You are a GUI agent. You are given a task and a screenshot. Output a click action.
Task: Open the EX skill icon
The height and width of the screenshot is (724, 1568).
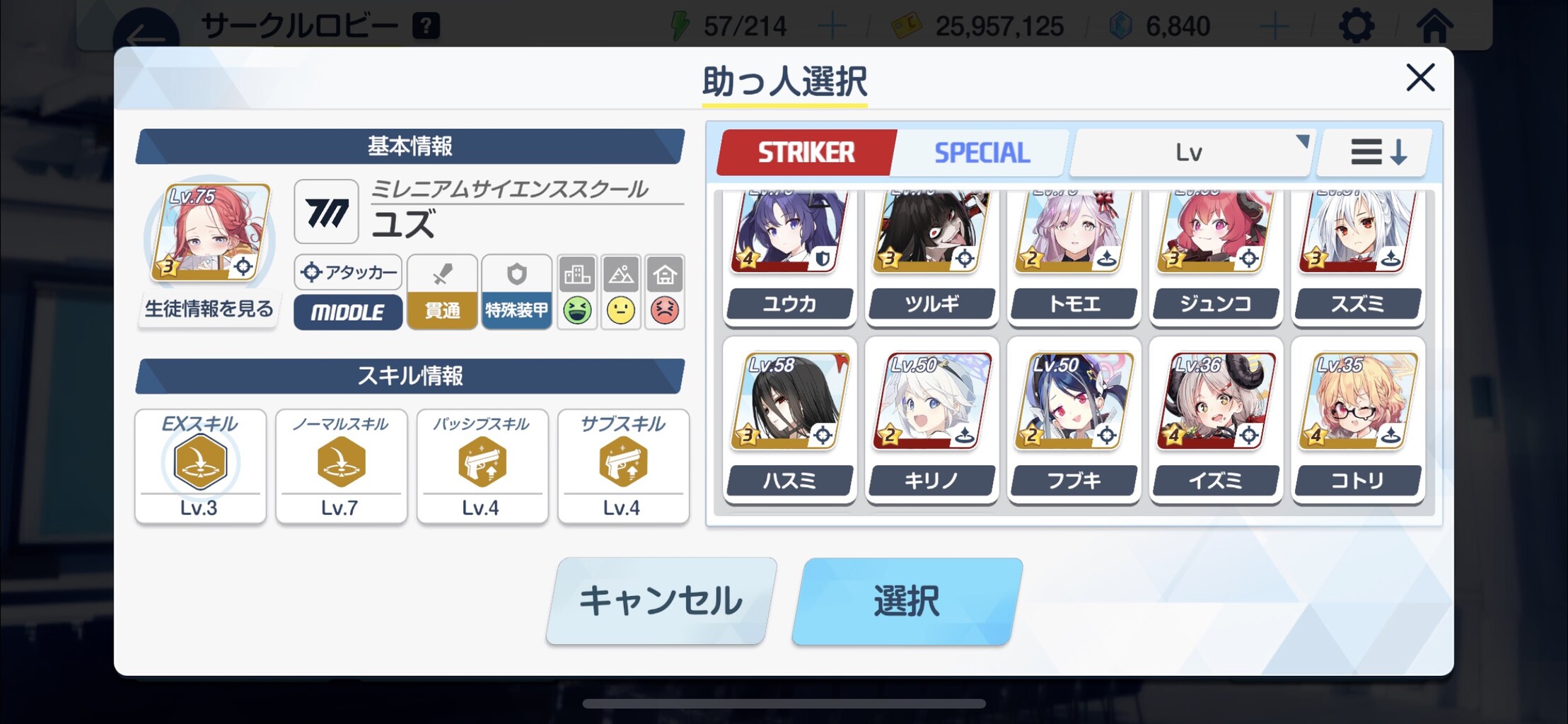pyautogui.click(x=200, y=462)
